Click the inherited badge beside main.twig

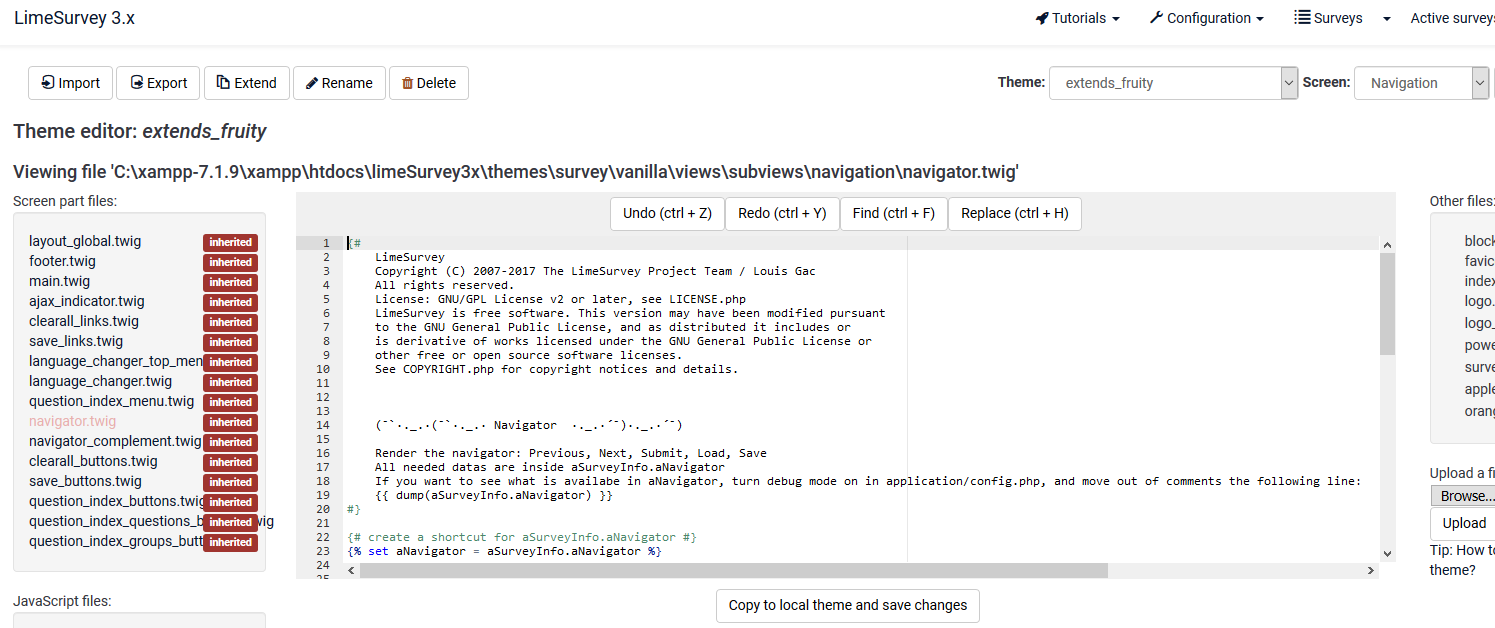pos(230,282)
